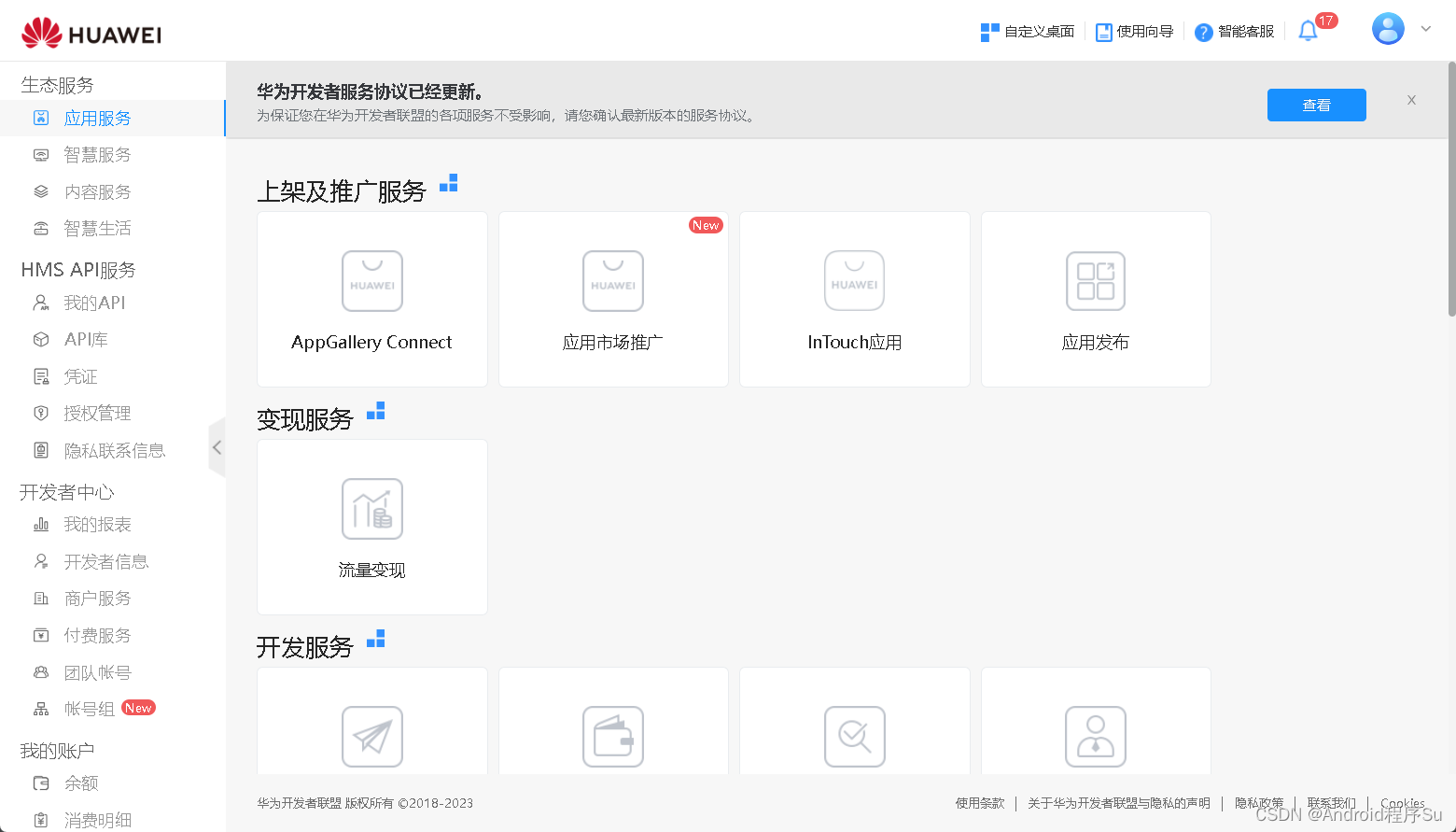1456x832 pixels.
Task: Click the Huawei logo
Action: (x=91, y=33)
